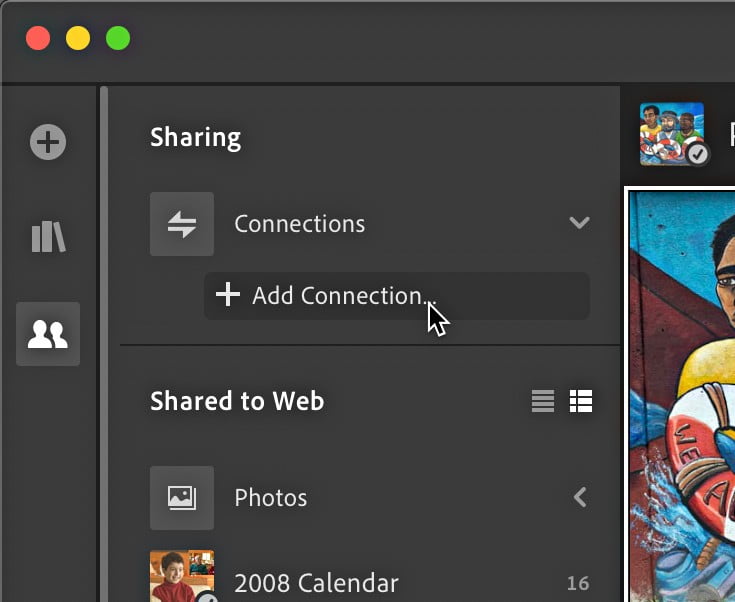Expand the Photos group chevron
Viewport: 735px width, 602px height.
580,497
